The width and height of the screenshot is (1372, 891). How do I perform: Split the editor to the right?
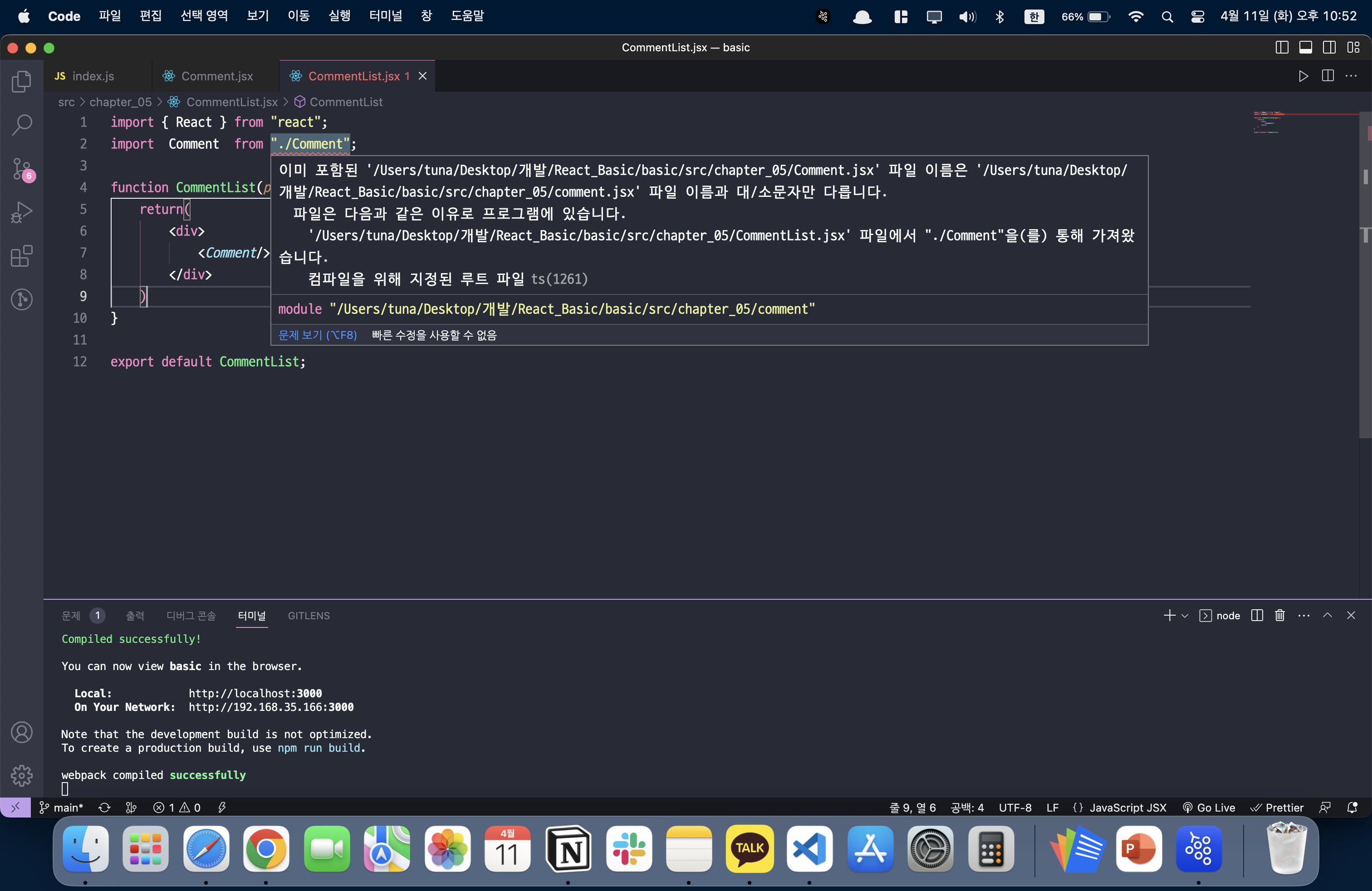click(x=1328, y=75)
